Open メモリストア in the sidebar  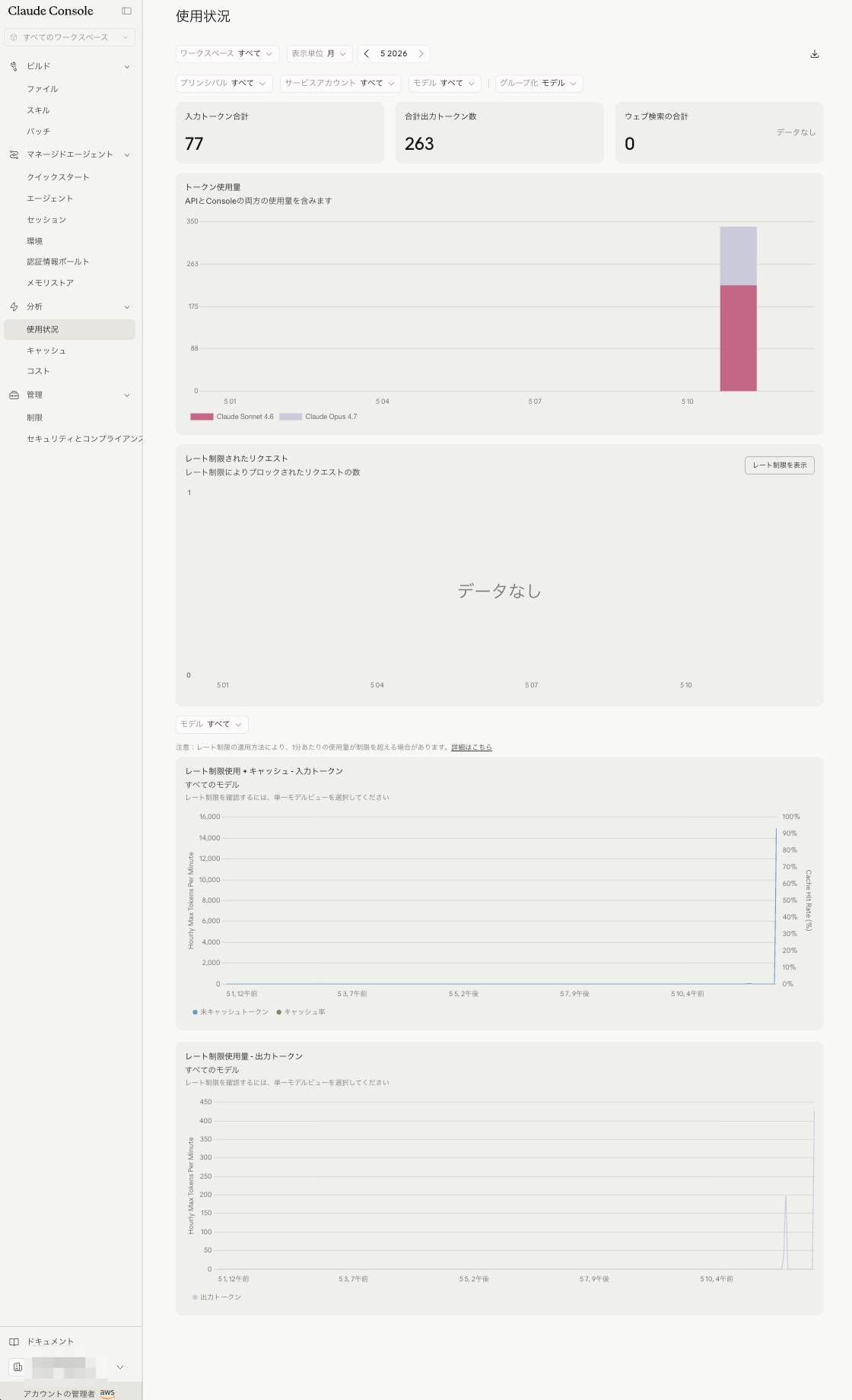point(50,283)
